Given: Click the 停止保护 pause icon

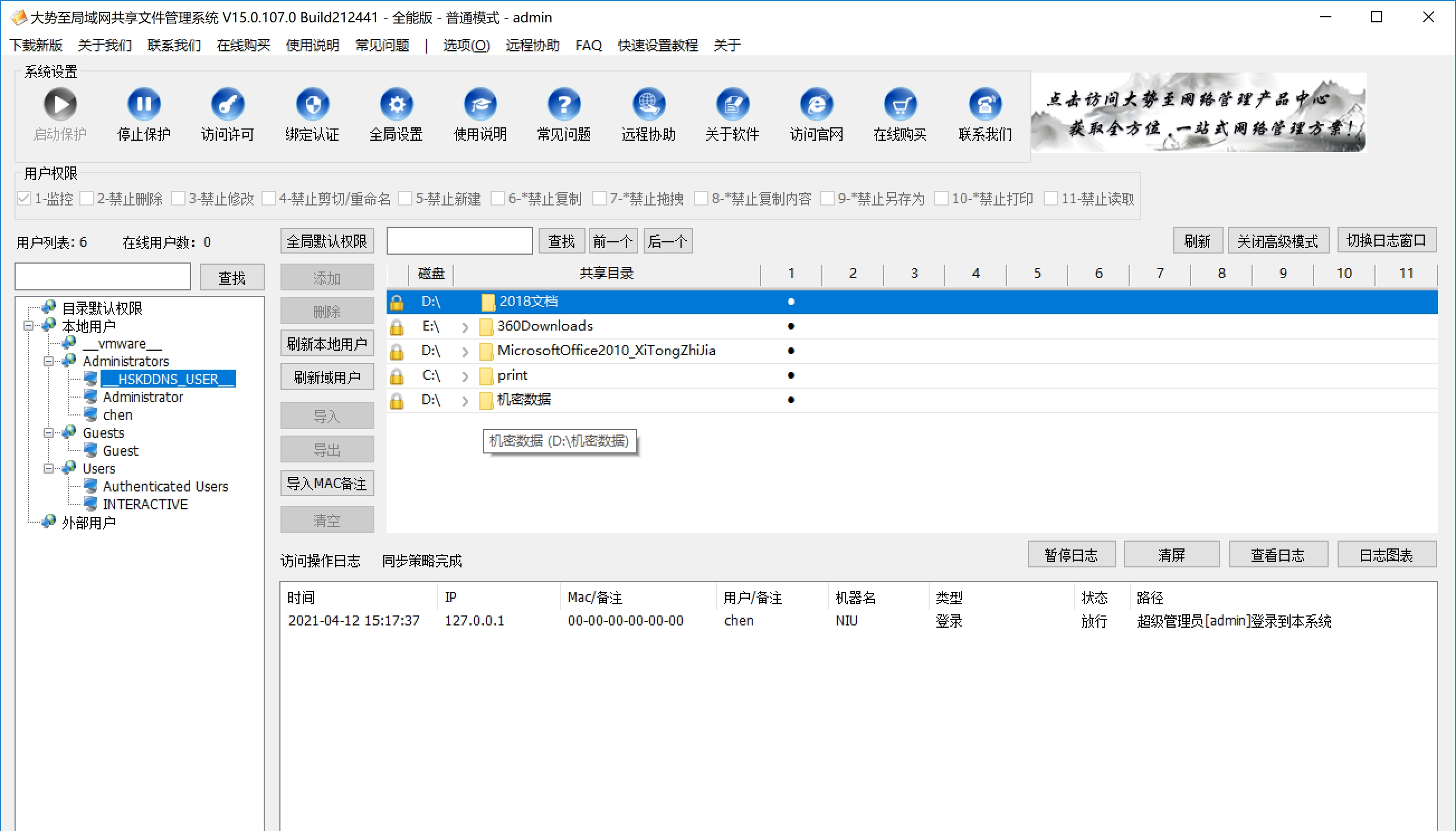Looking at the screenshot, I should pos(144,104).
